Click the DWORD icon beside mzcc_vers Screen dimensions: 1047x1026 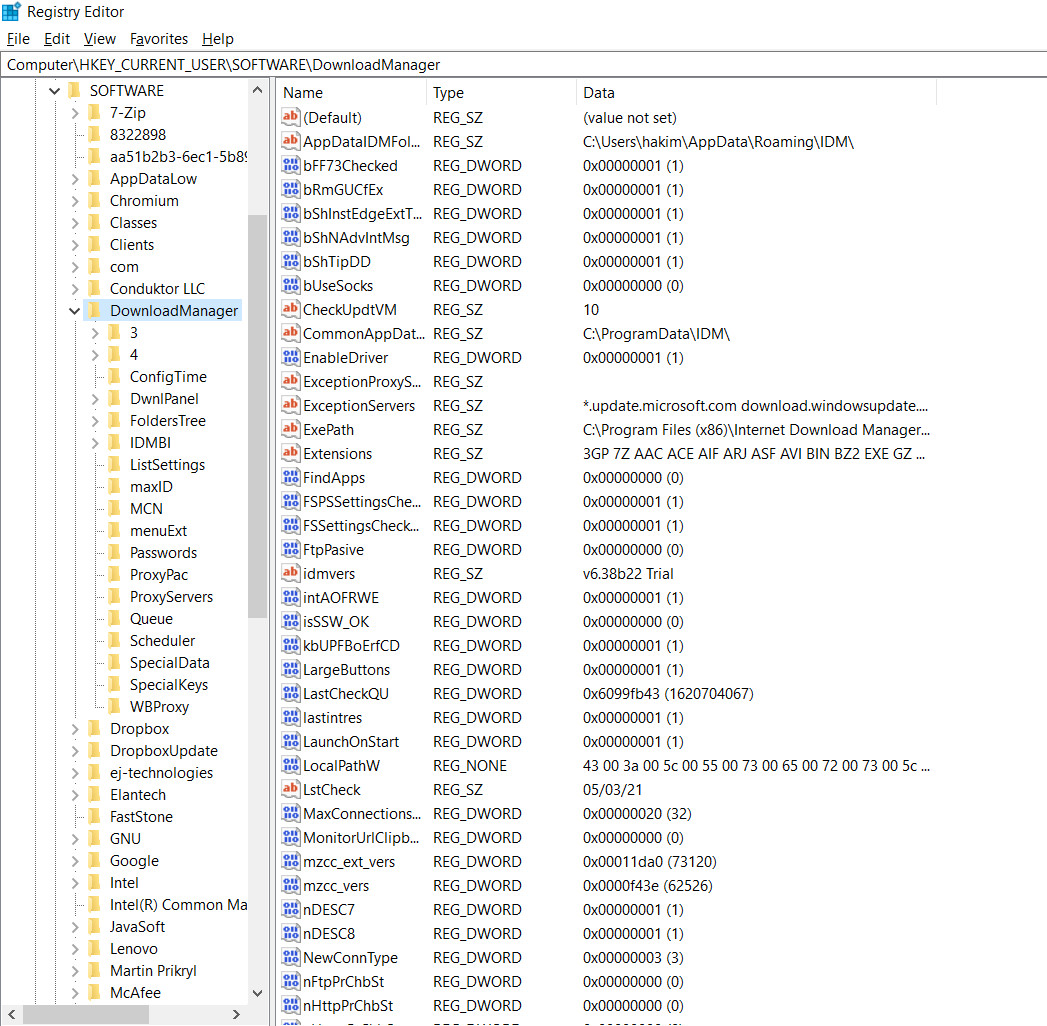tap(290, 886)
